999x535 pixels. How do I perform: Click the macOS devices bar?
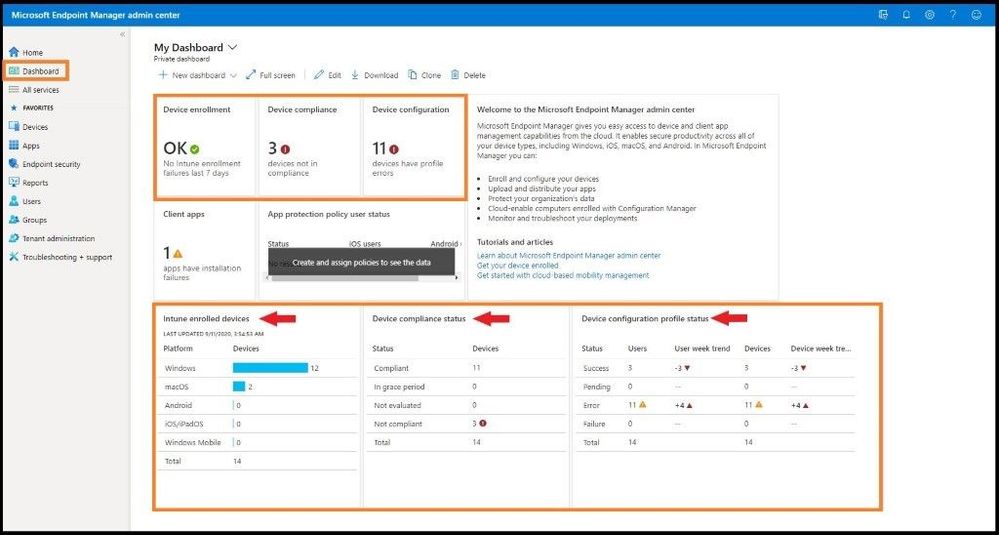[239, 387]
